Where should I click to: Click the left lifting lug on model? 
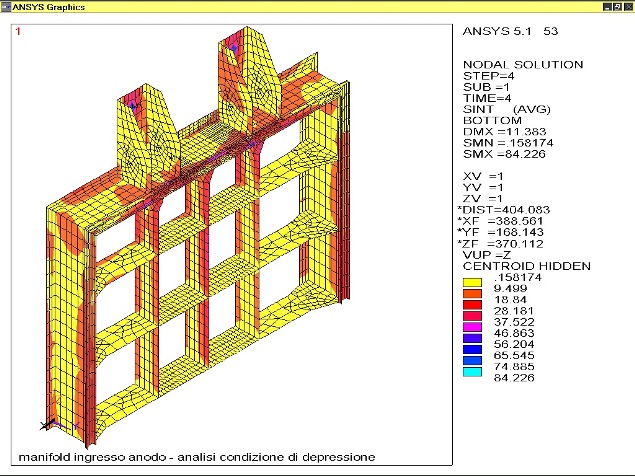[x=147, y=138]
